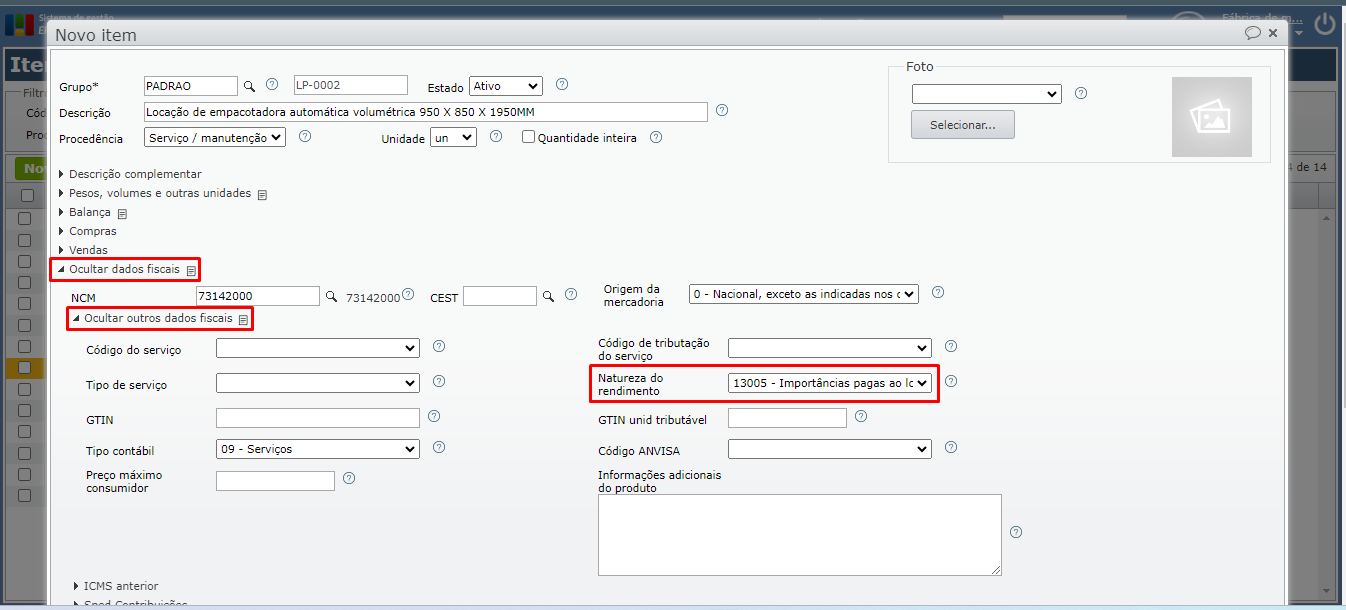
Task: Click the code field showing LP-0002
Action: click(351, 86)
